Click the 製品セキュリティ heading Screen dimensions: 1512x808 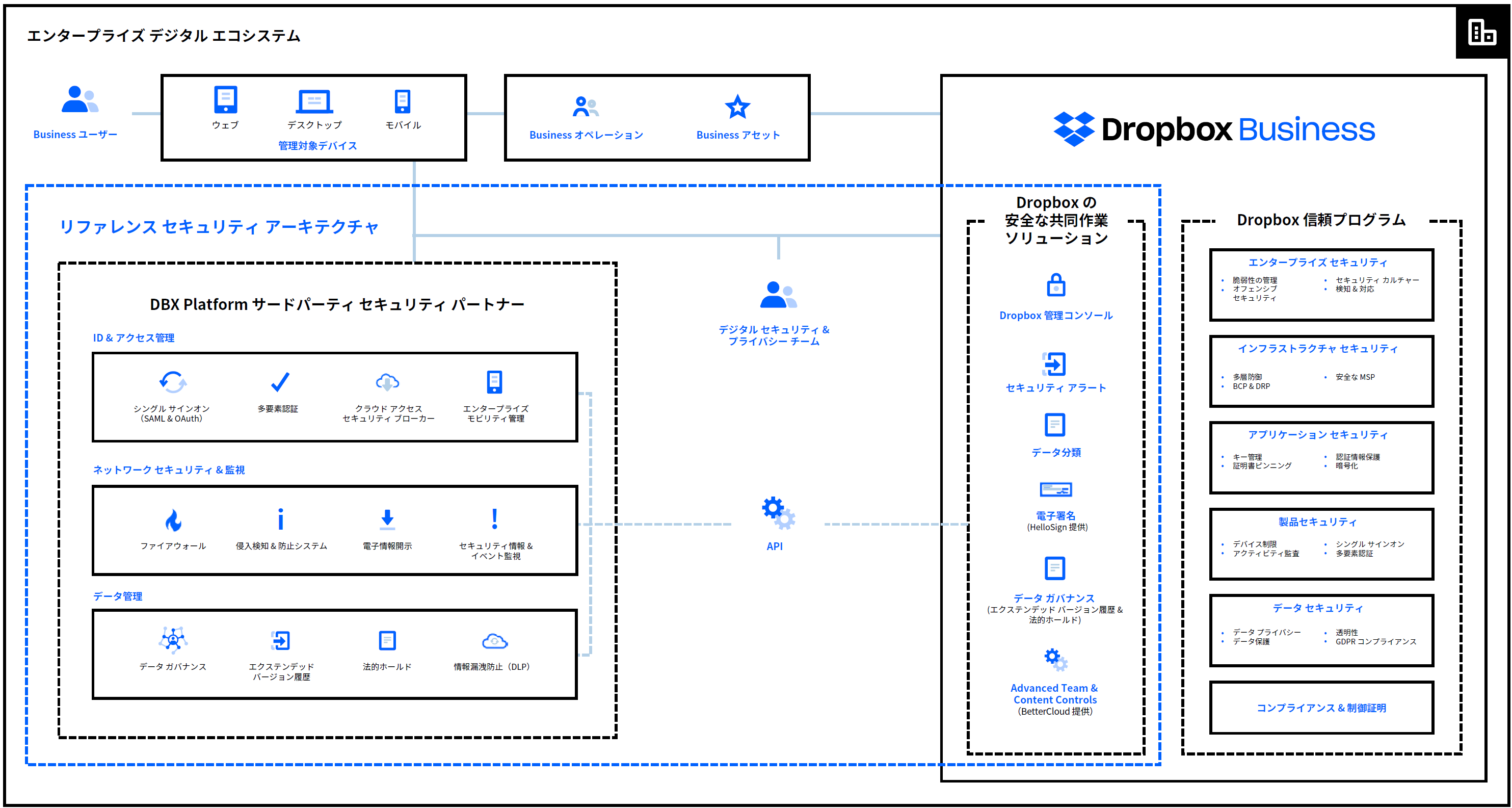(1317, 522)
